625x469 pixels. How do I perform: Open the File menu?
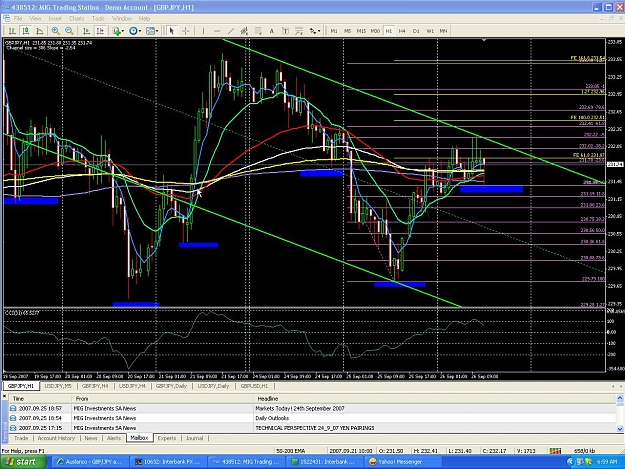tap(18, 18)
